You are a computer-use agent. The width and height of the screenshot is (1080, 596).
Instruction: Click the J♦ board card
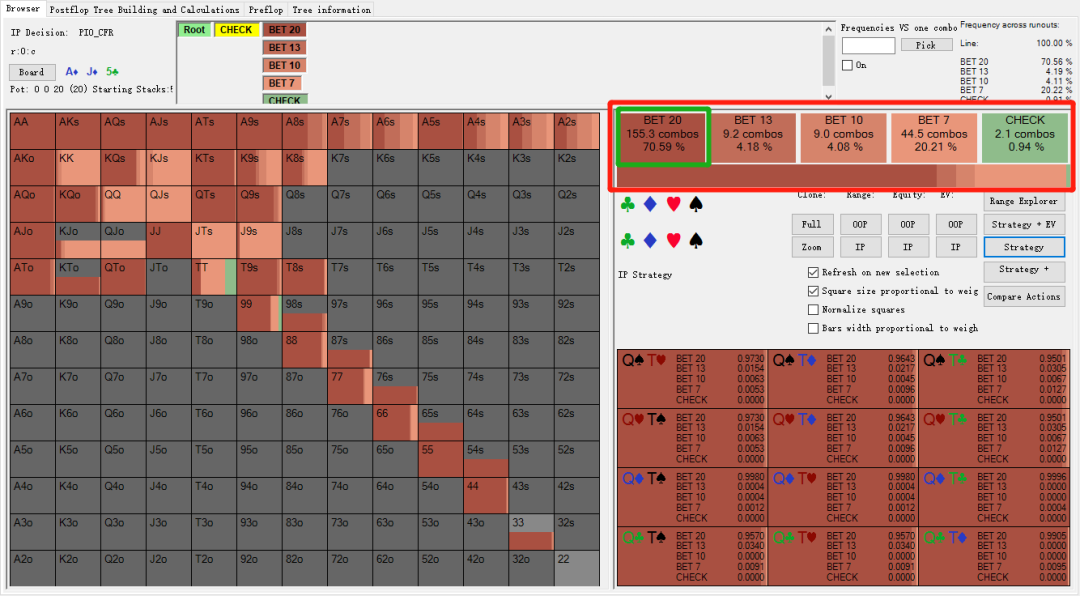[92, 72]
